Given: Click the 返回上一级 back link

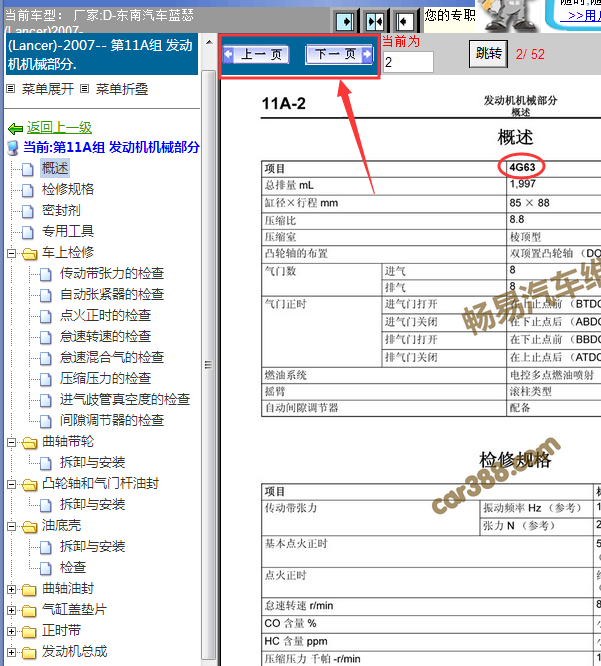Looking at the screenshot, I should (59, 127).
